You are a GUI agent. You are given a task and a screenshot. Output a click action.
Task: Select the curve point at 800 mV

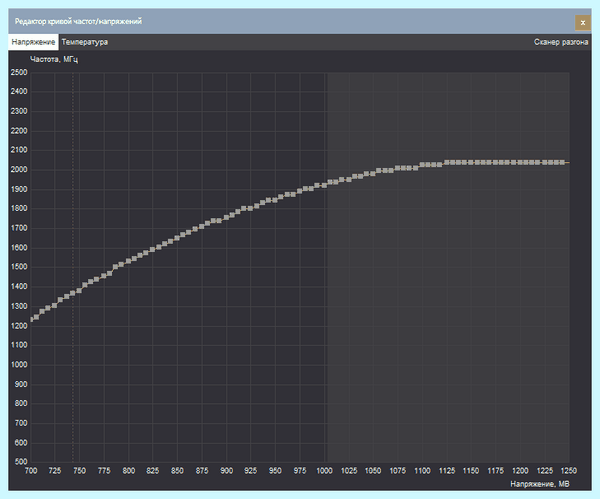click(x=129, y=261)
